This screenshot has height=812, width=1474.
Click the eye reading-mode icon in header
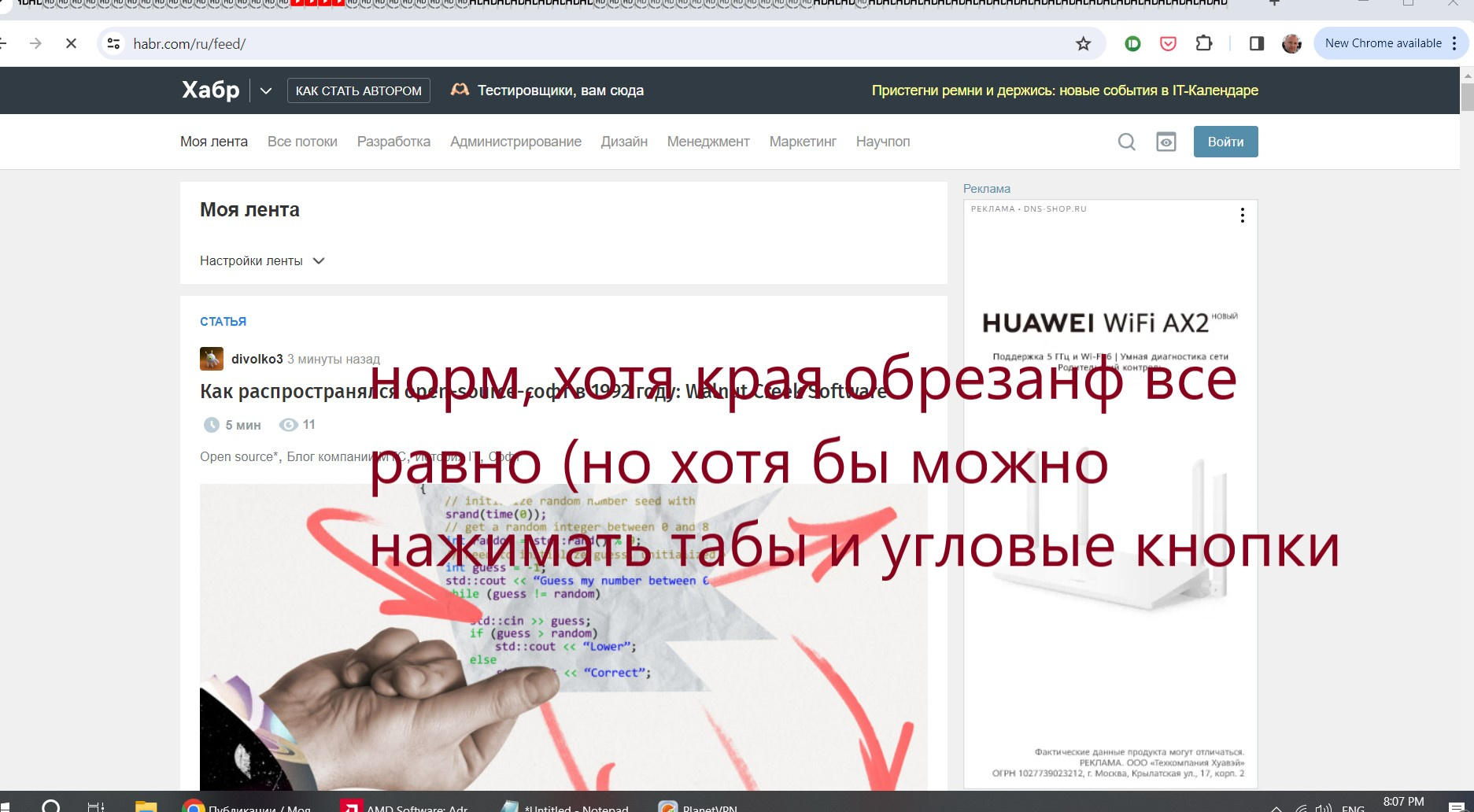click(1166, 142)
